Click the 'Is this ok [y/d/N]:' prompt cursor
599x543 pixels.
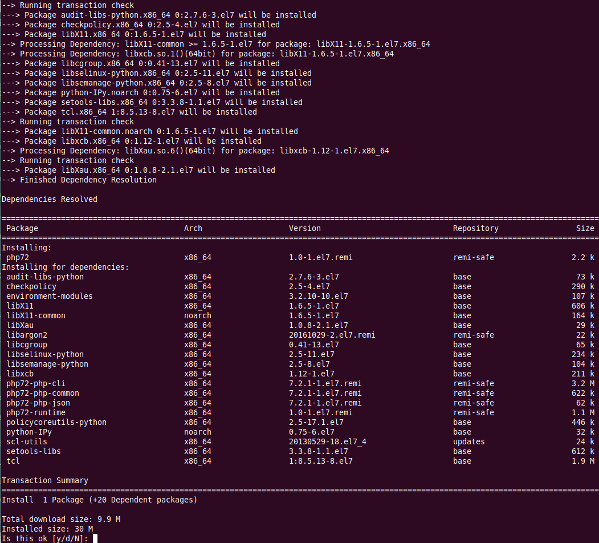[95, 538]
